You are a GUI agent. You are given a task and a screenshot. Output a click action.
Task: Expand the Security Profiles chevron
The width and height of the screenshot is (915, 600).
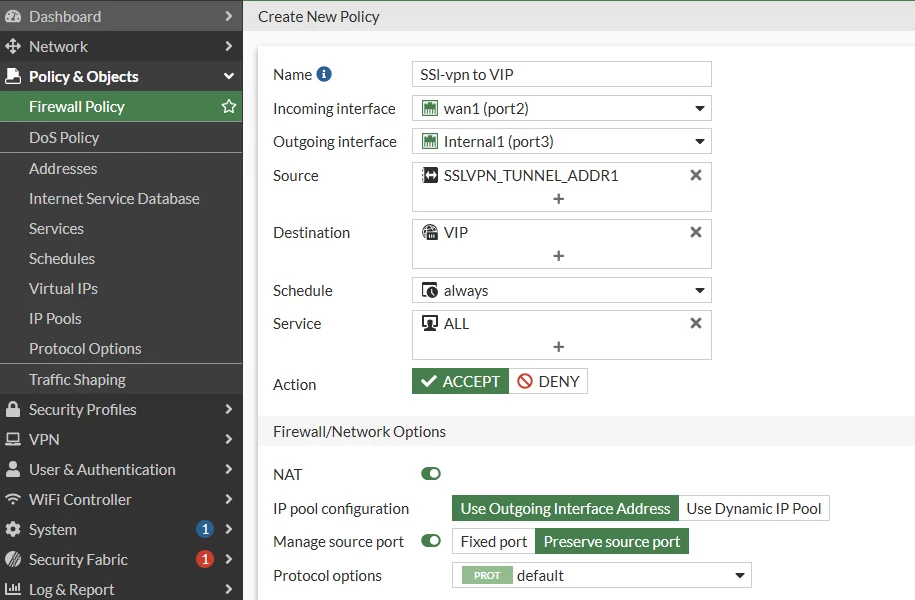tap(229, 409)
